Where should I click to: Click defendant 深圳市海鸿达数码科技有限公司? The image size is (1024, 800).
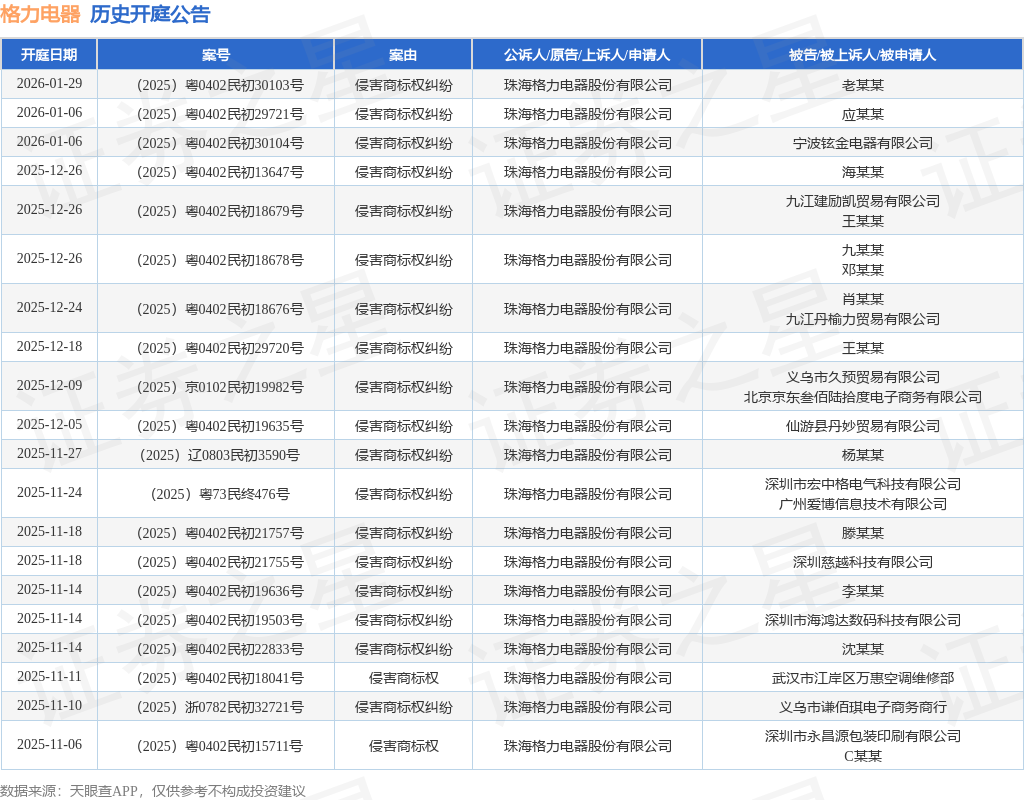[862, 620]
